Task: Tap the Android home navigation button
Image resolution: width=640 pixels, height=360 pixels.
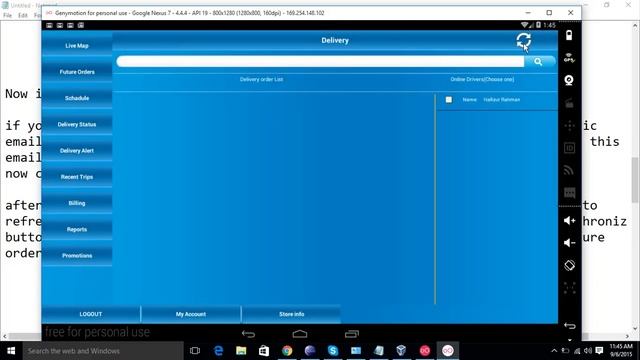Action: (x=300, y=334)
